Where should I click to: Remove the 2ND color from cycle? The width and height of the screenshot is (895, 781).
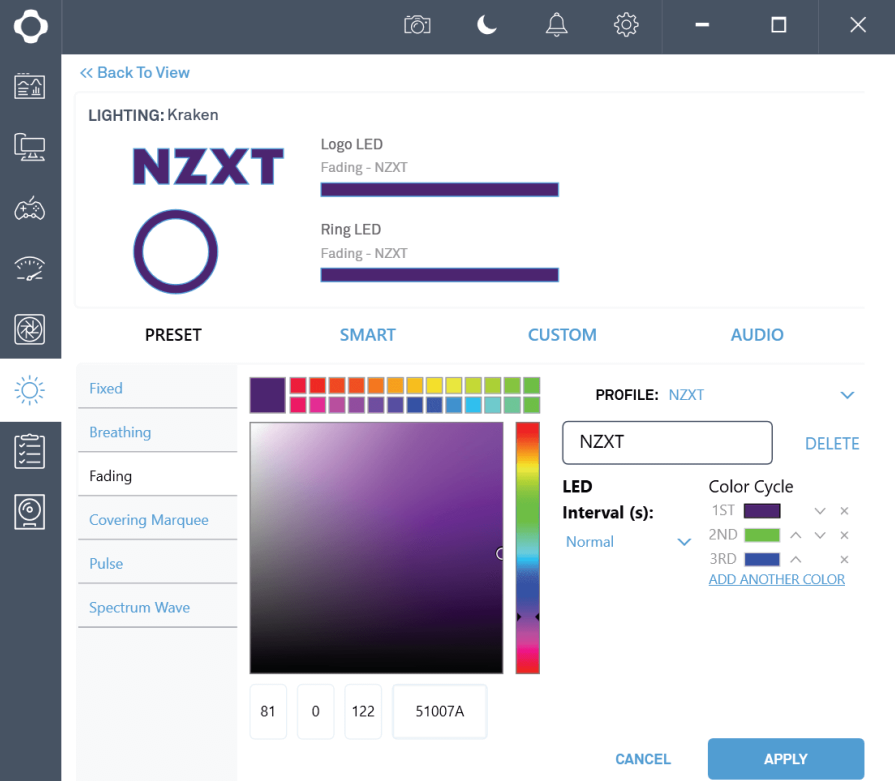(x=844, y=536)
